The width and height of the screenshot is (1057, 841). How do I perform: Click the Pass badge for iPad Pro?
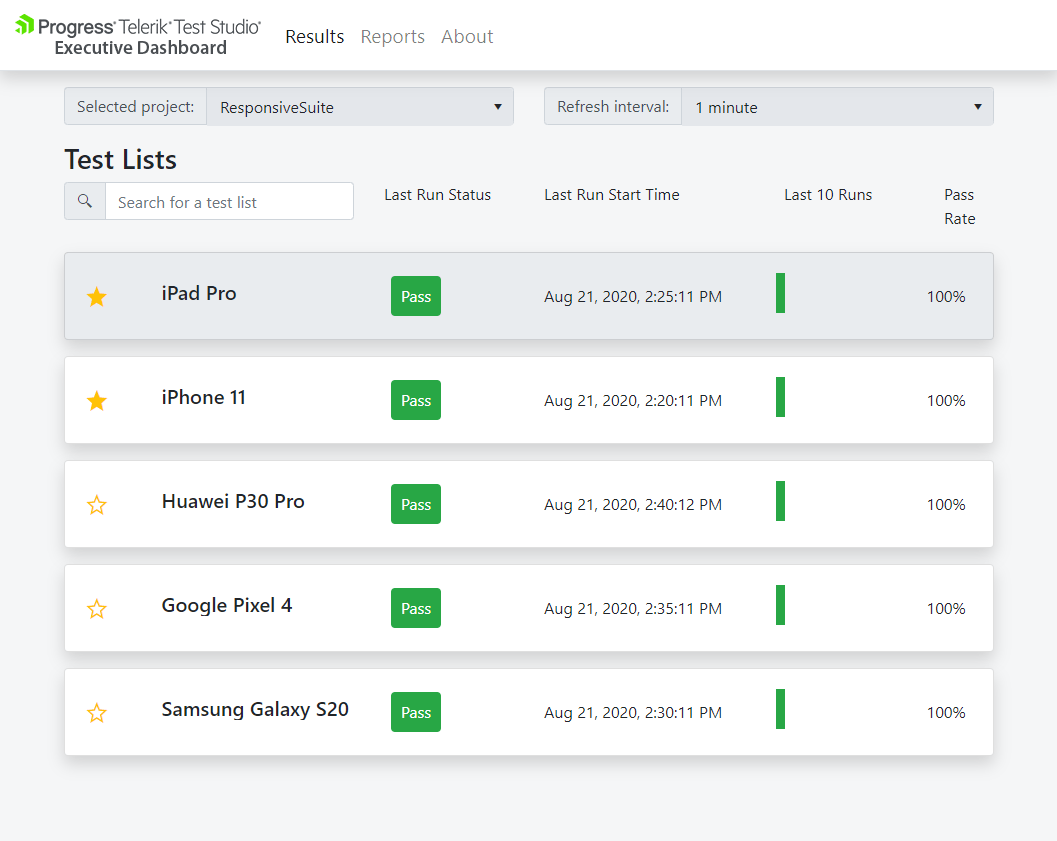pos(416,296)
